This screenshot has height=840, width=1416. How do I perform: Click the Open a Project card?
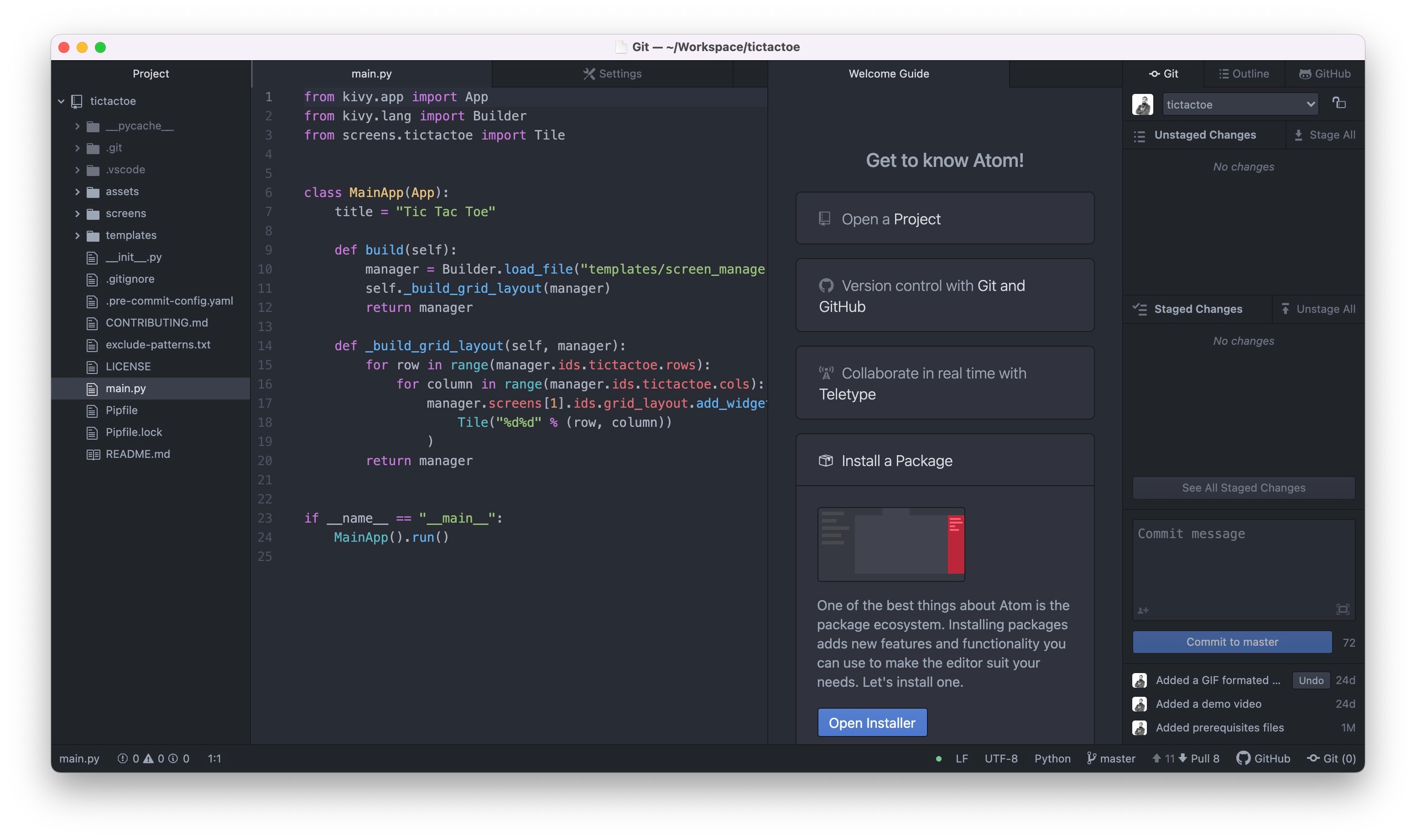coord(944,218)
